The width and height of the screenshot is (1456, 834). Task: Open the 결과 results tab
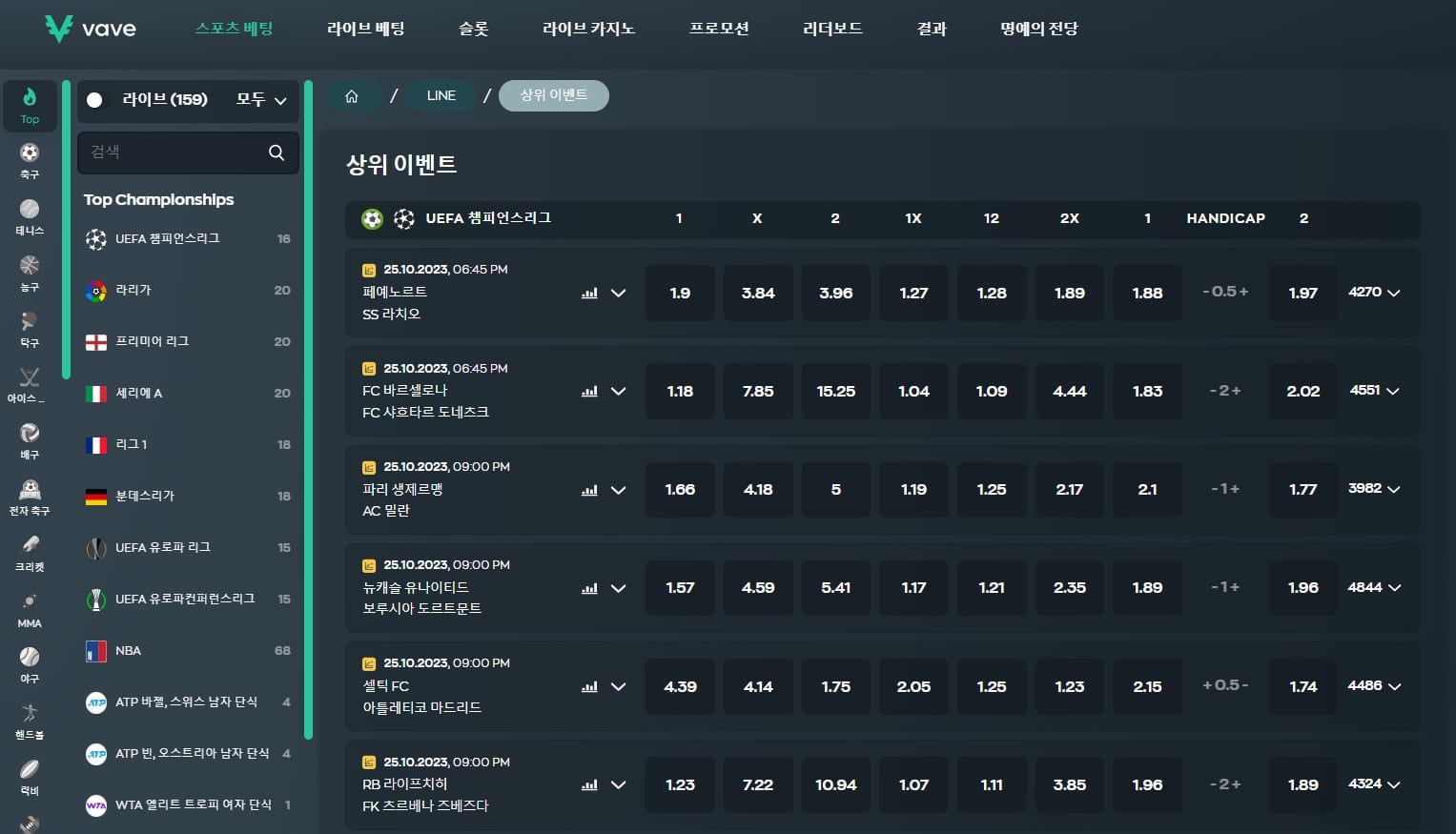932,29
